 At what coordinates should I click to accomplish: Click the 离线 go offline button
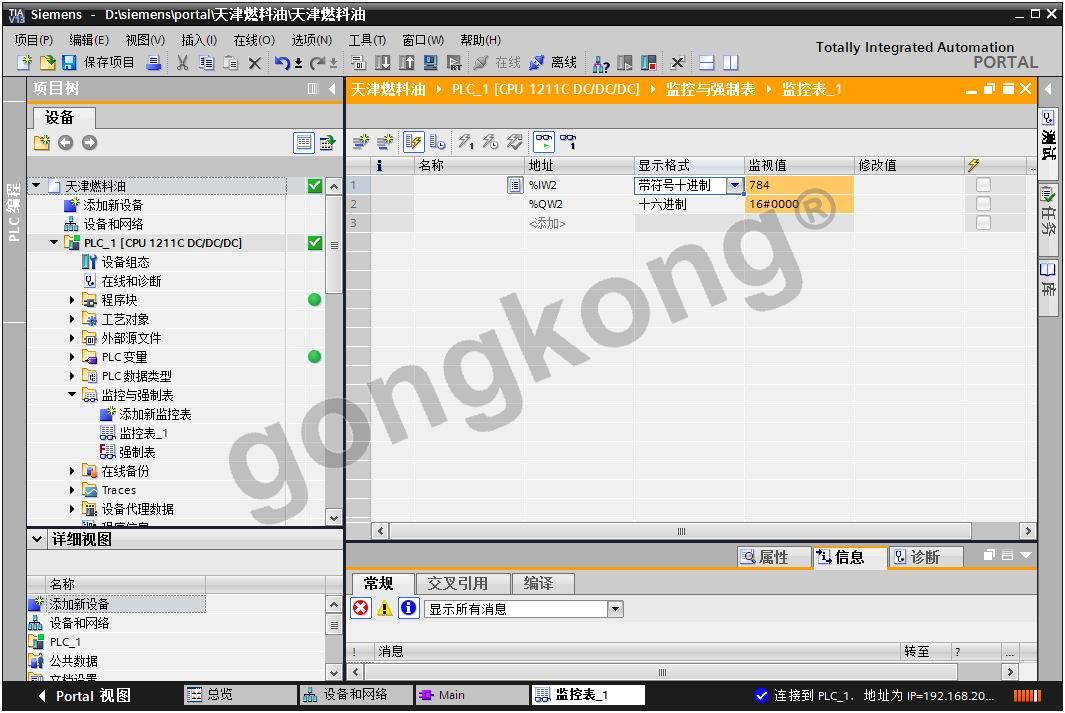[554, 63]
